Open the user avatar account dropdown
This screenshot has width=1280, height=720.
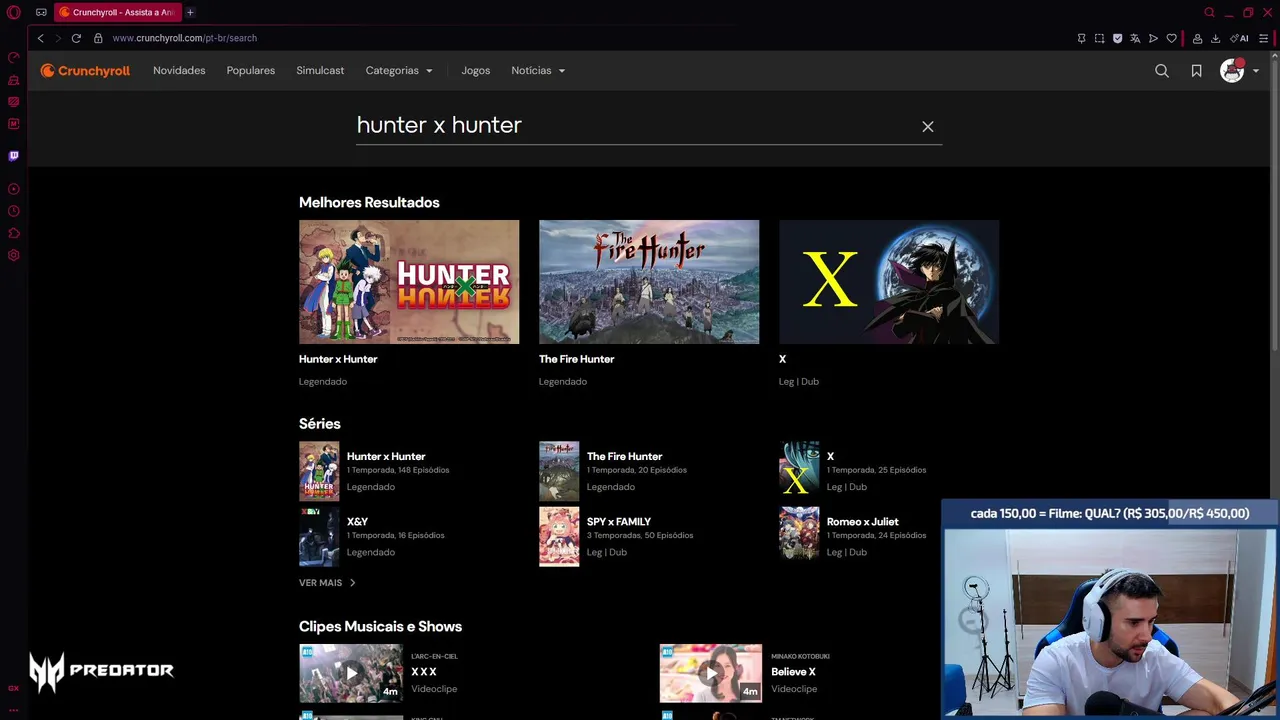pyautogui.click(x=1239, y=71)
